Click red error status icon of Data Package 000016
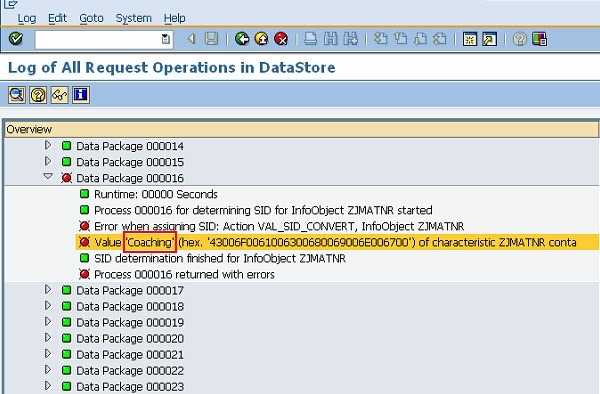This screenshot has height=394, width=600. pos(67,178)
